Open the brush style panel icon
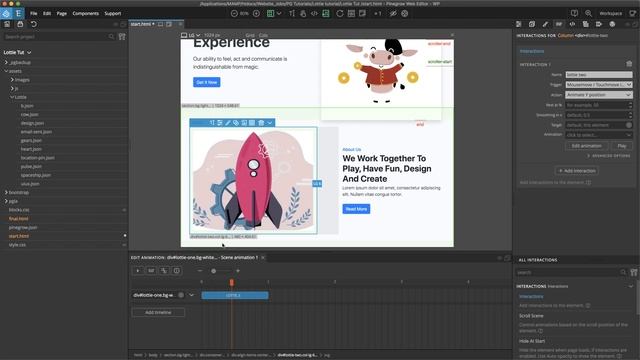This screenshot has width=640, height=360. 545,24
